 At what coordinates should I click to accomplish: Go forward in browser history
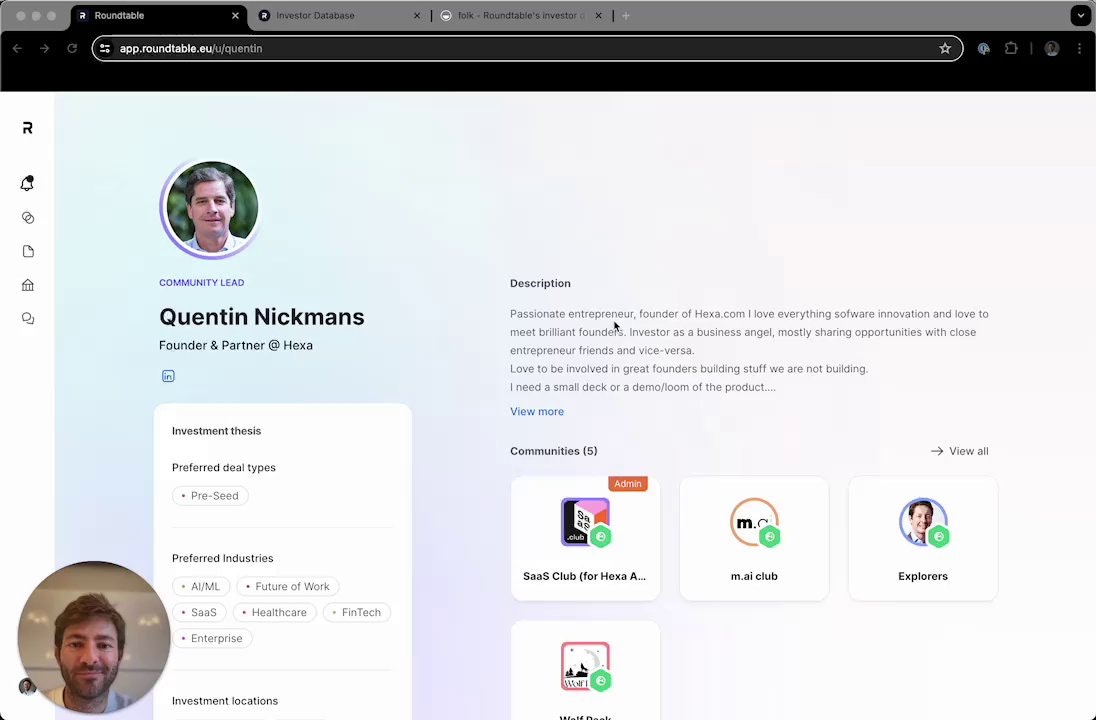point(44,48)
